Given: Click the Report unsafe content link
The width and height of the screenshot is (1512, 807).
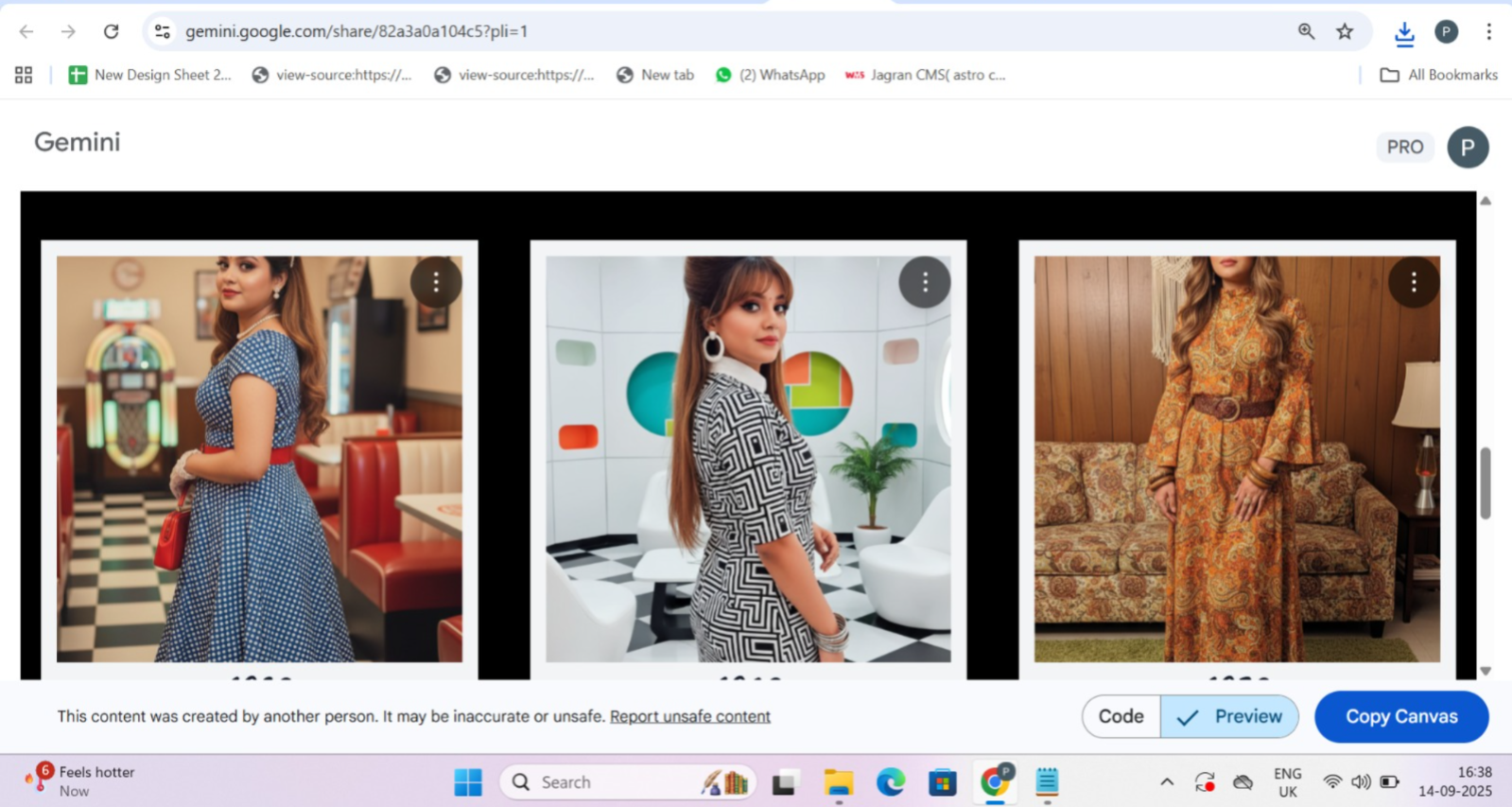Looking at the screenshot, I should click(689, 717).
